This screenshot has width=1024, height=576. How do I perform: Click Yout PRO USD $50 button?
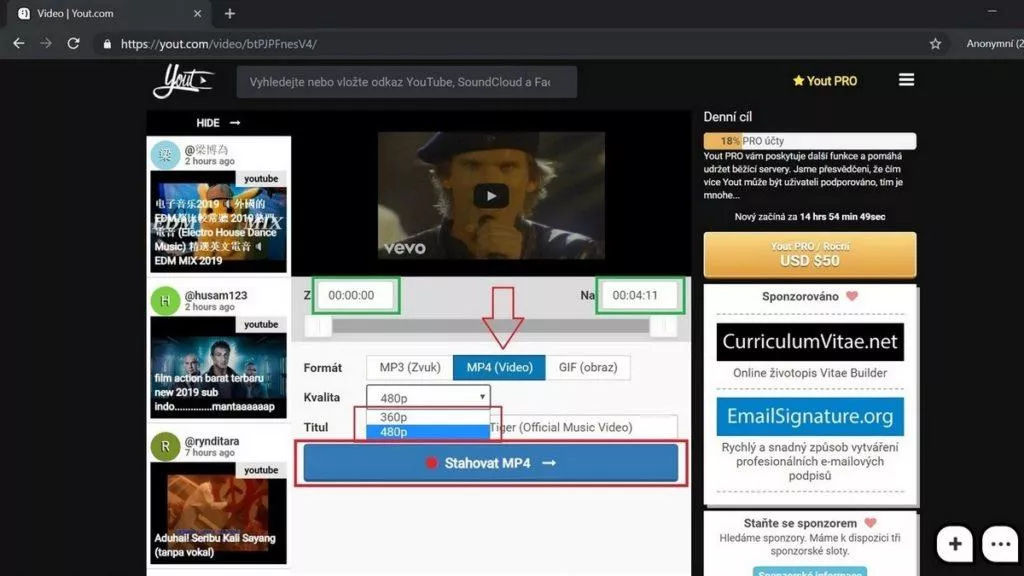tap(810, 255)
